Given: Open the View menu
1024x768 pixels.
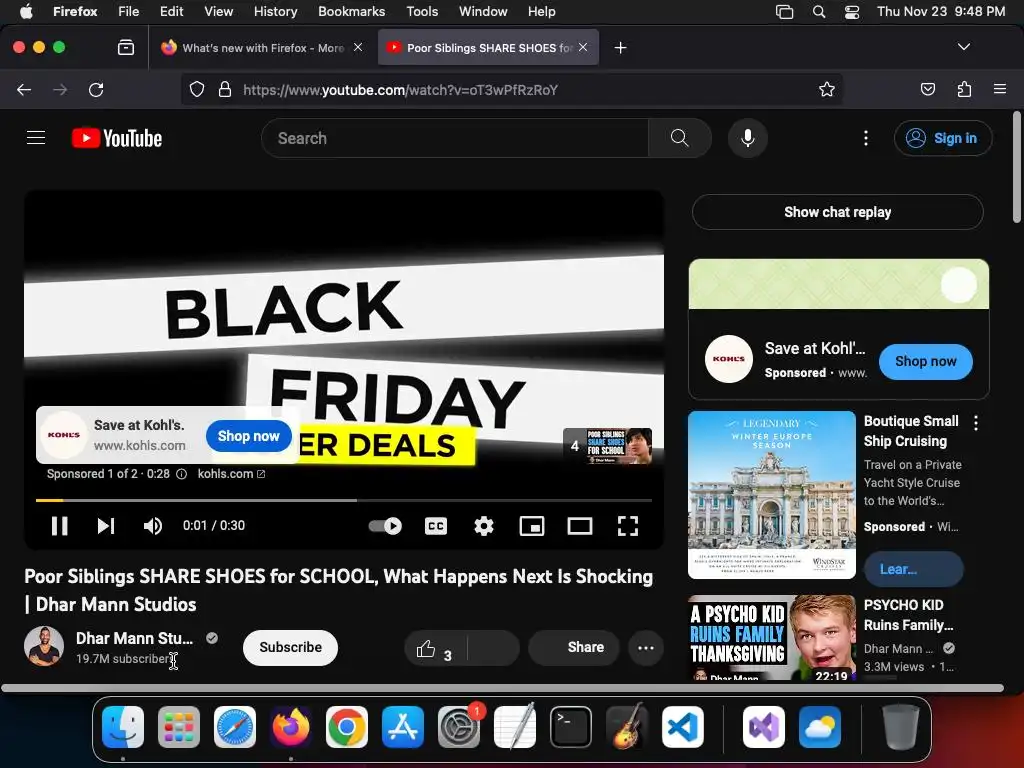Looking at the screenshot, I should (x=218, y=11).
